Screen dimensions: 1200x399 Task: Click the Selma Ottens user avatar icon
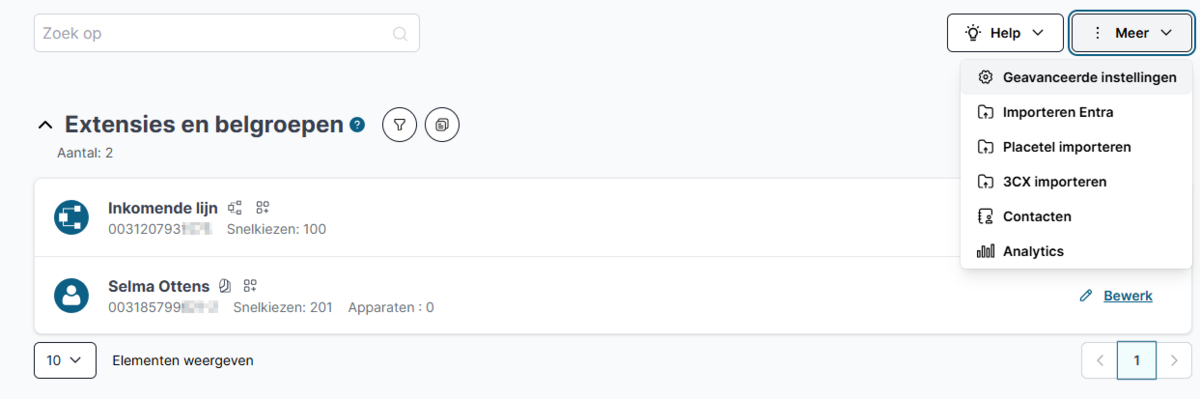(71, 295)
